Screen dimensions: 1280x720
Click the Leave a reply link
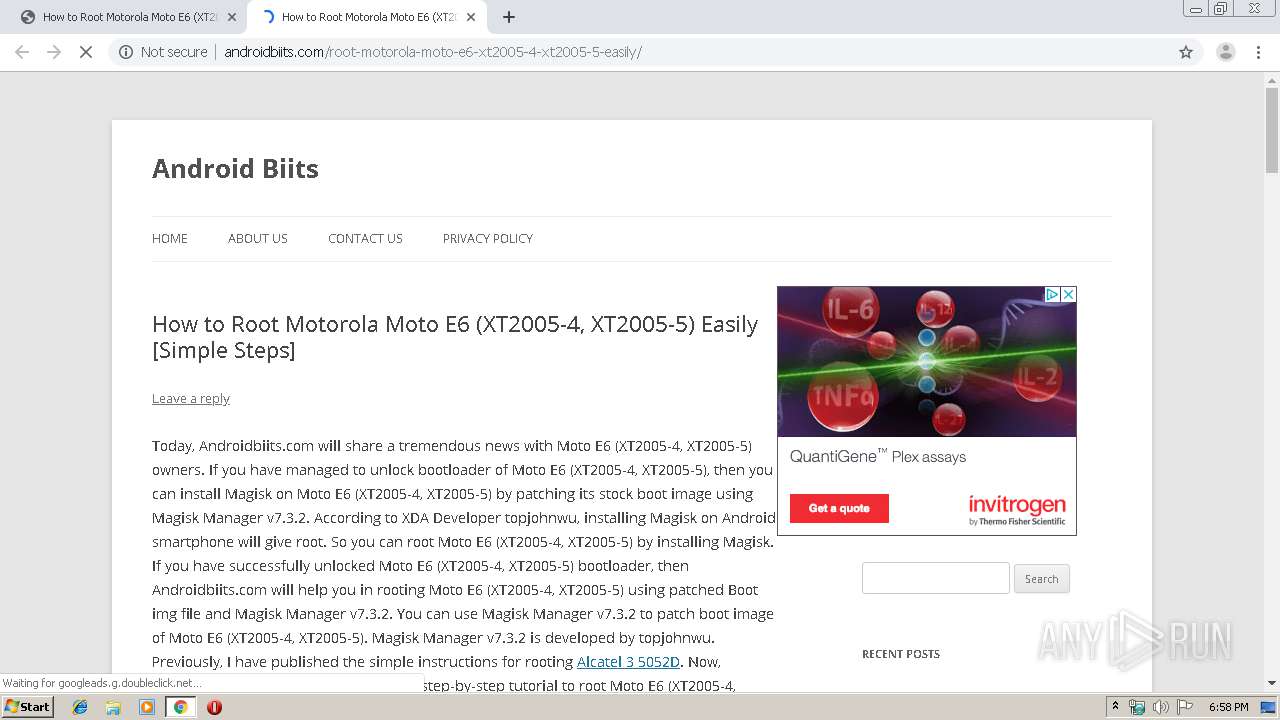tap(191, 398)
